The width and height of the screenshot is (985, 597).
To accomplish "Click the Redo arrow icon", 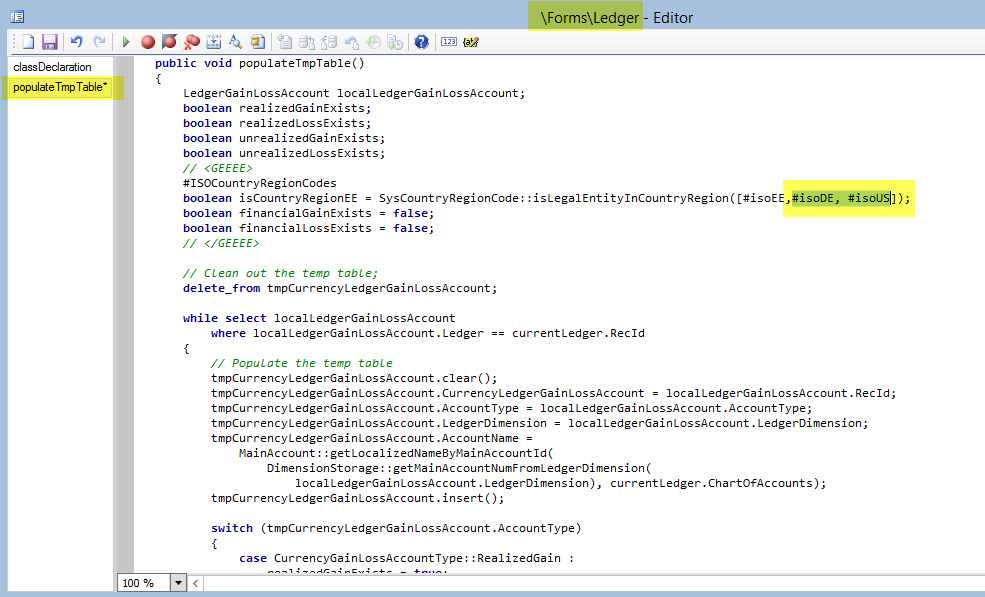I will pos(99,42).
